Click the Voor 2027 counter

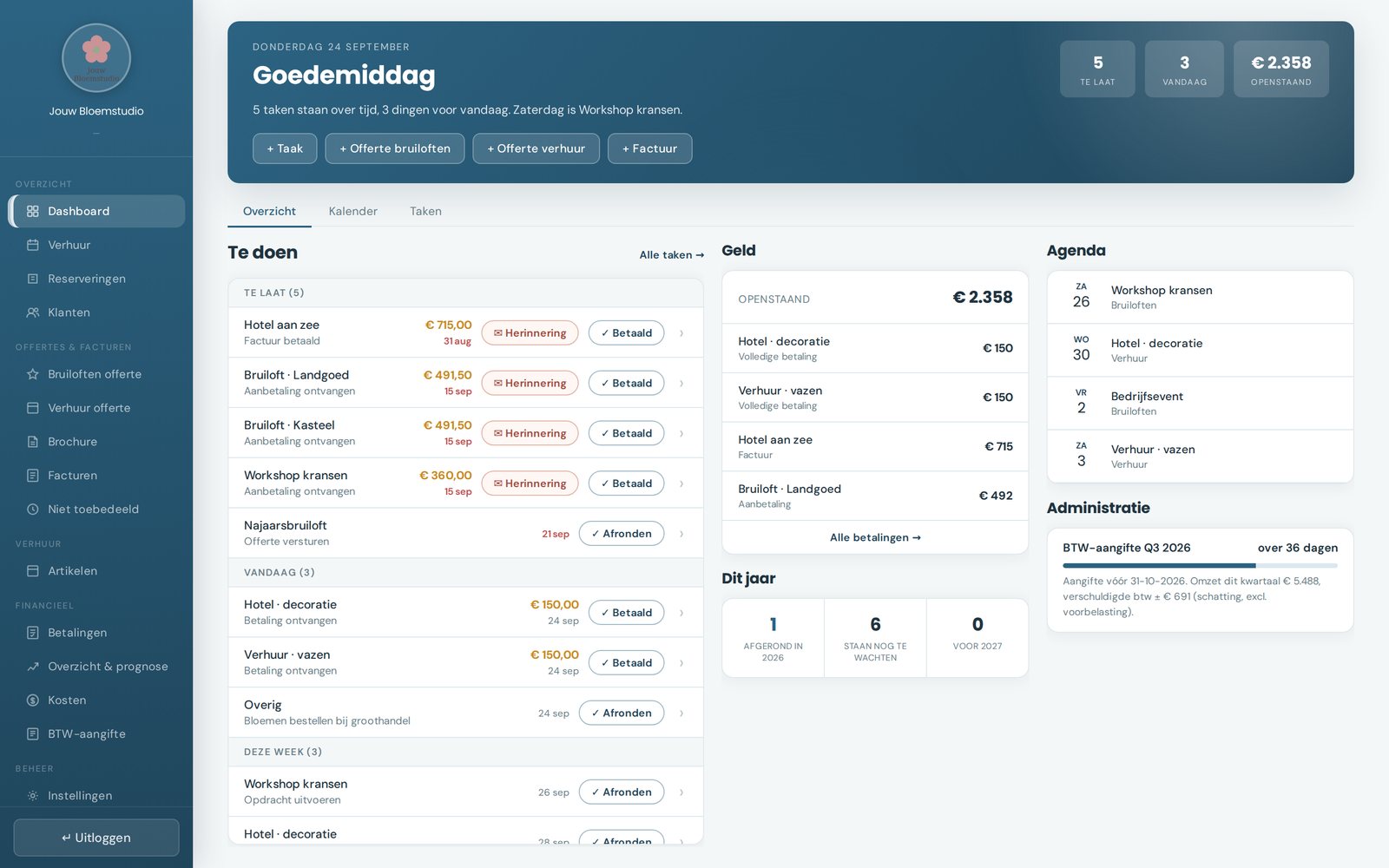978,638
